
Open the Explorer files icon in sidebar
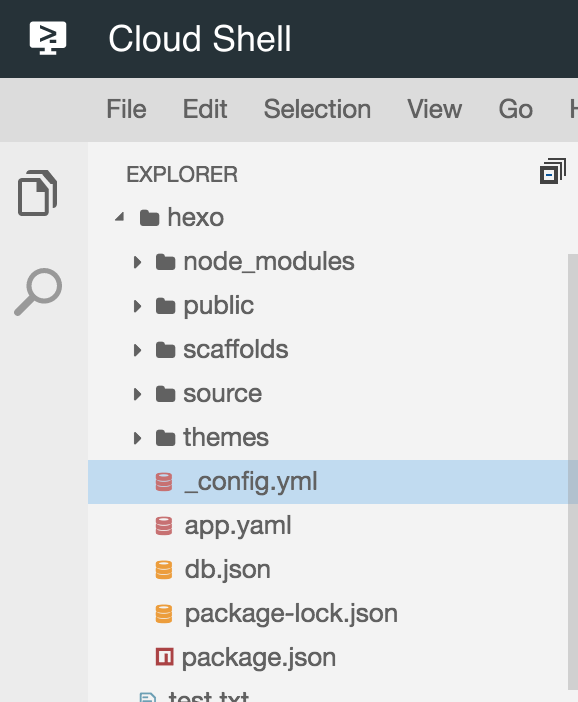click(x=38, y=193)
